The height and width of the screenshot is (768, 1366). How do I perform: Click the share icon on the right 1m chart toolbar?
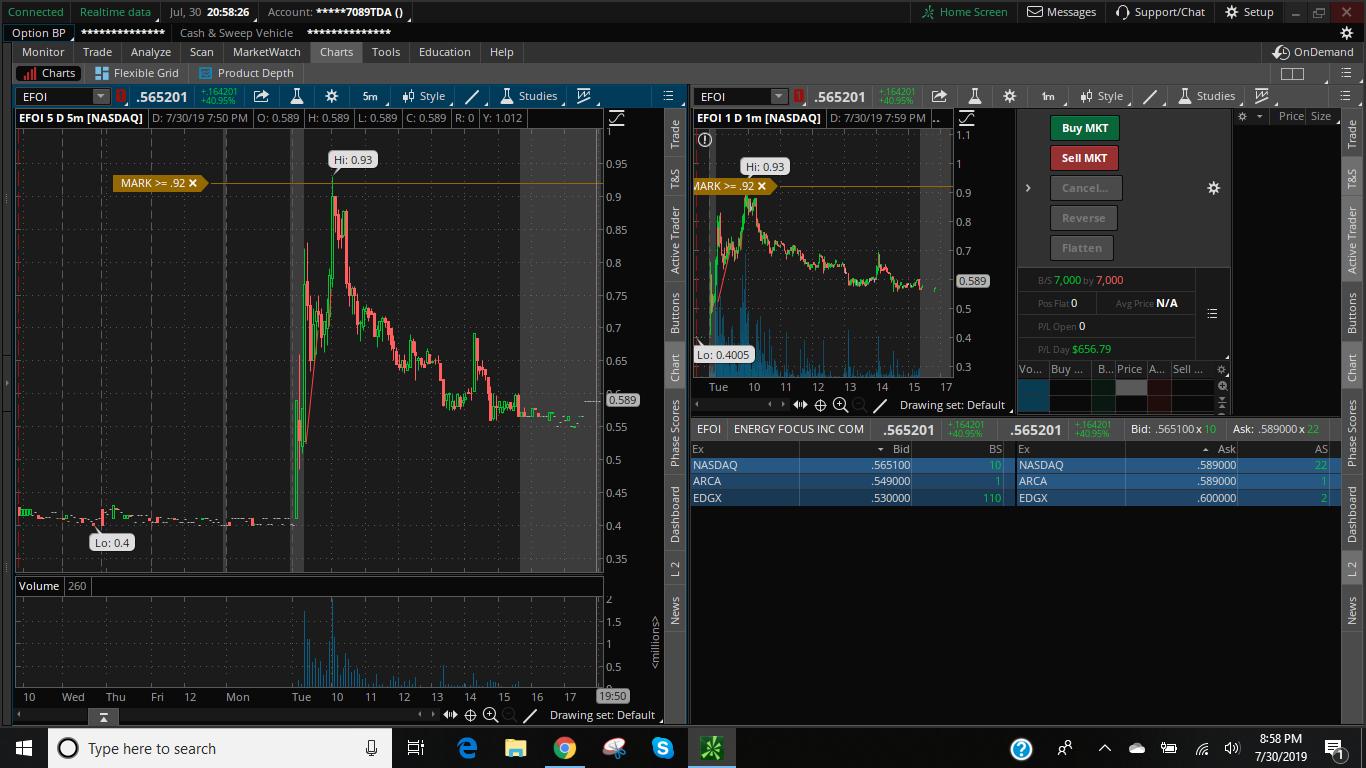[939, 96]
